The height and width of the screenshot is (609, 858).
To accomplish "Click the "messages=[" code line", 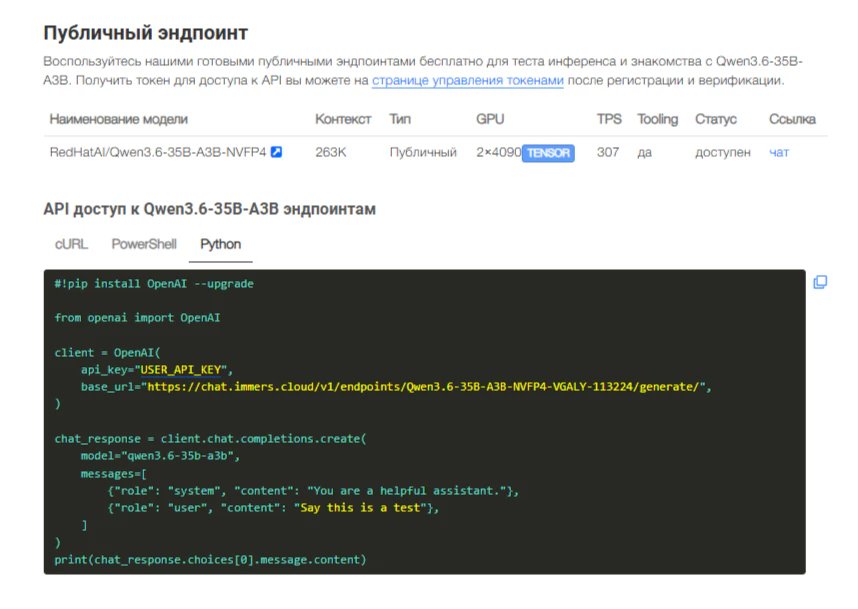I will (114, 474).
